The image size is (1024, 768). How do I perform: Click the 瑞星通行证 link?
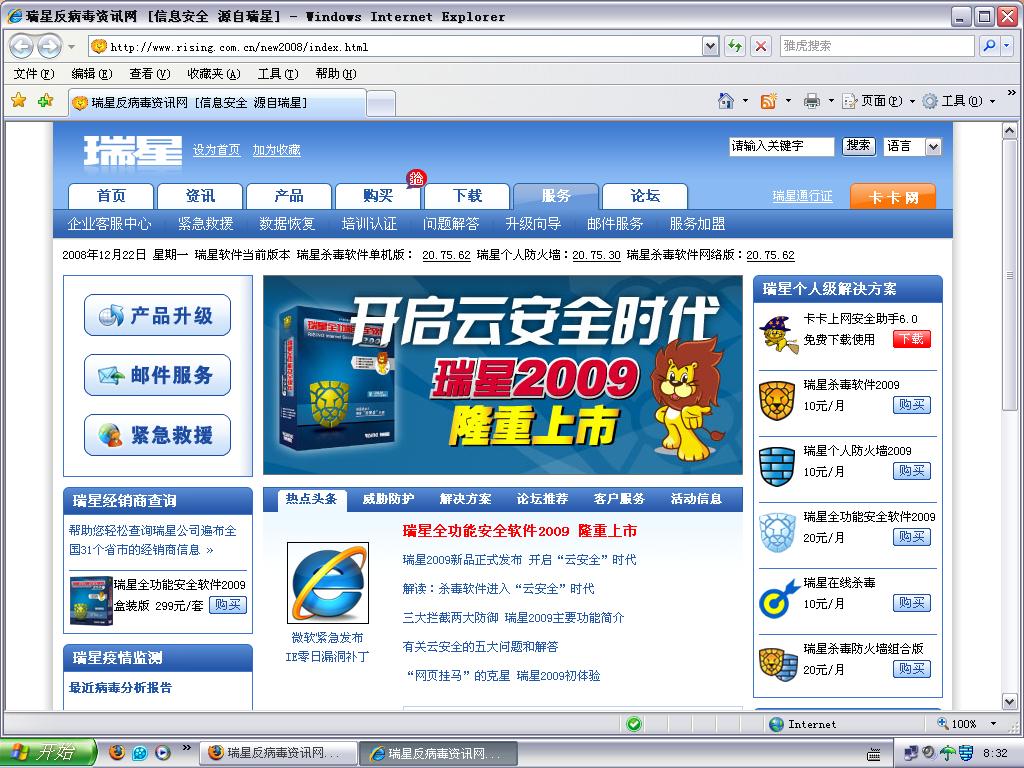click(802, 196)
